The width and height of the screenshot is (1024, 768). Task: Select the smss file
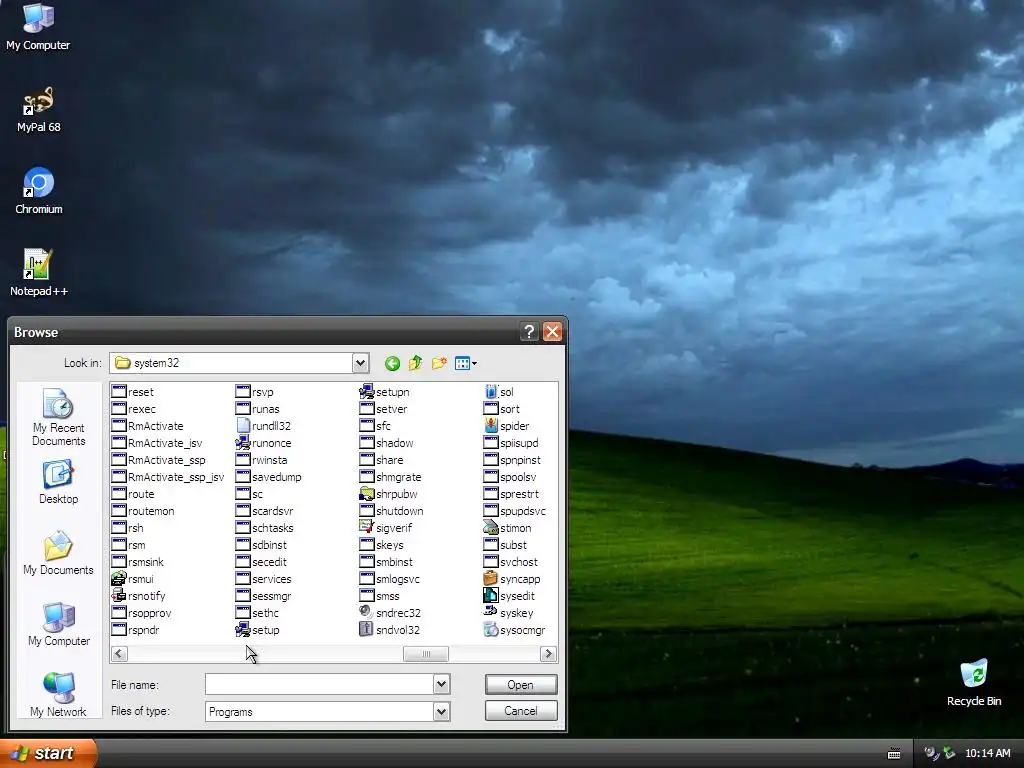(x=379, y=596)
